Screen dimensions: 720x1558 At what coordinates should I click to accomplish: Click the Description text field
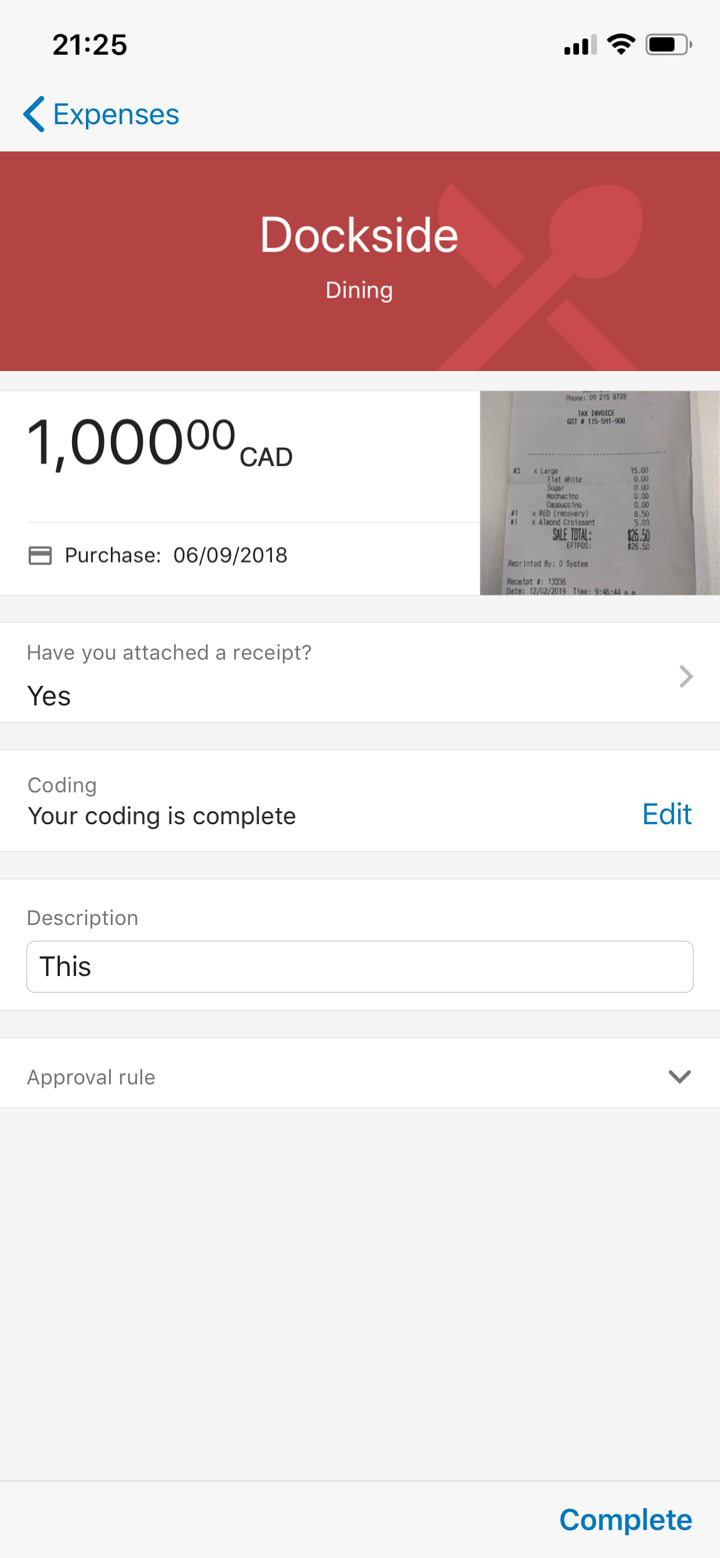pos(360,966)
